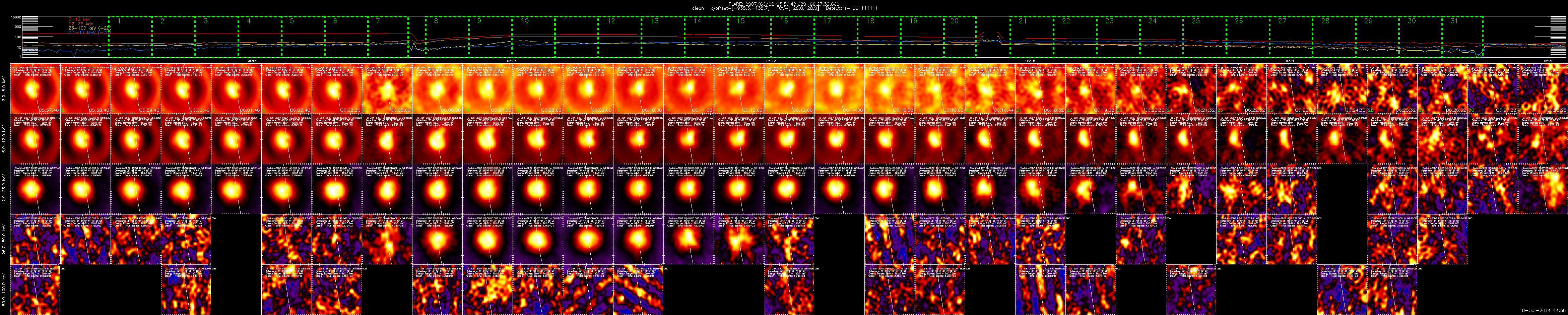This screenshot has width=1568, height=315.
Task: Open the 3.0-6.0 keV image stamped 05:59:40
Action: [136, 89]
